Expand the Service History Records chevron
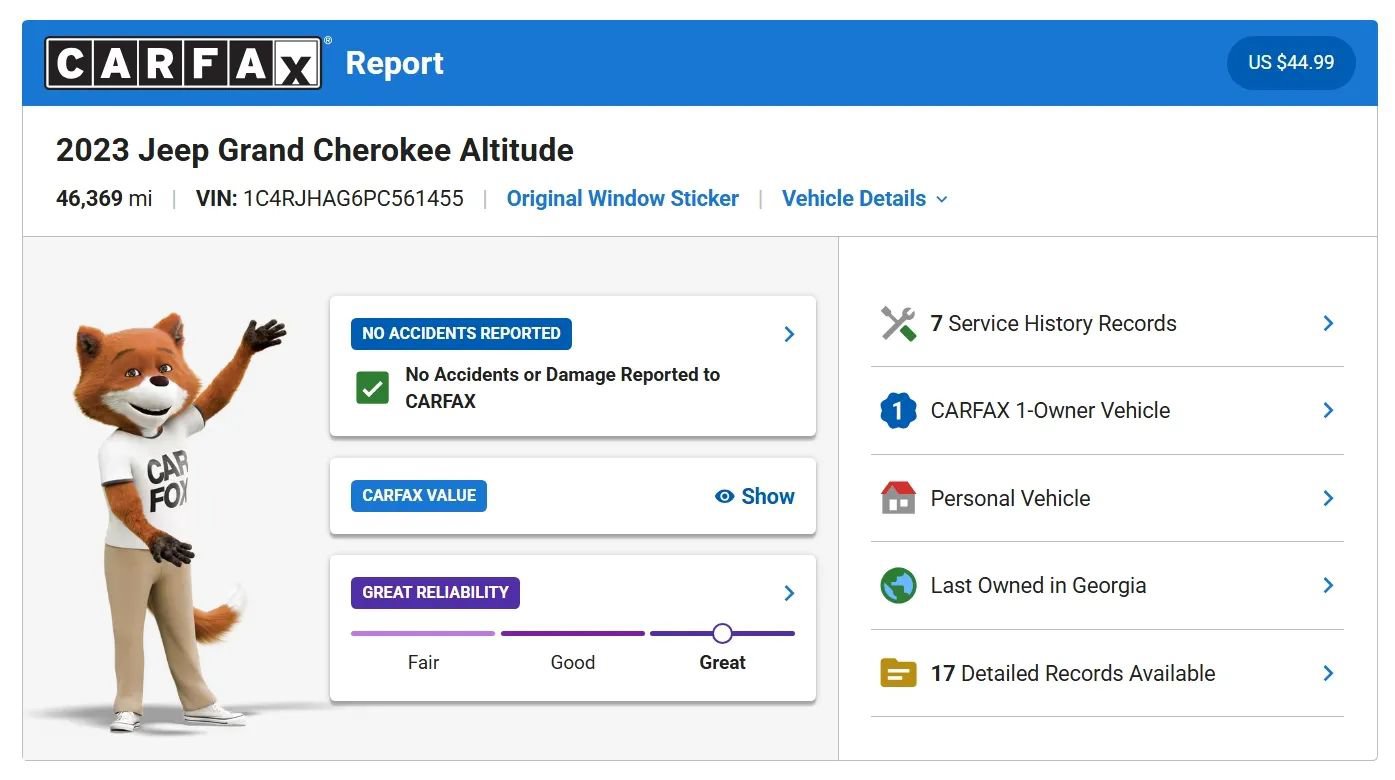 pyautogui.click(x=1328, y=323)
